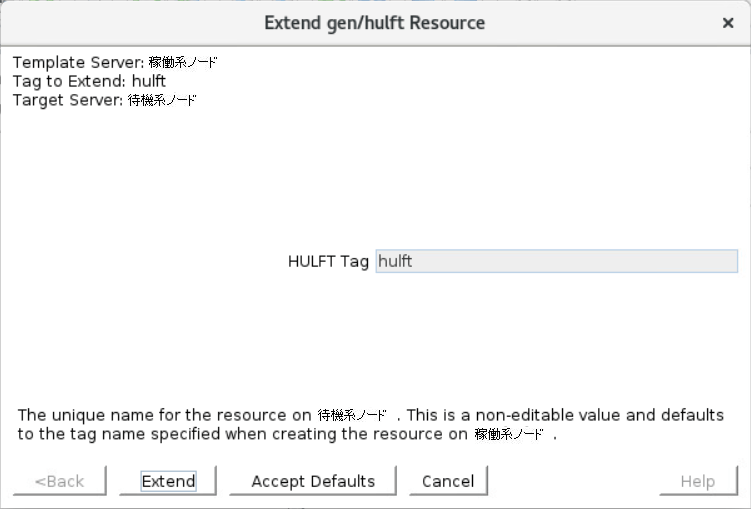The width and height of the screenshot is (751, 509).
Task: Click the 'Template Server' text line
Action: click(x=115, y=62)
